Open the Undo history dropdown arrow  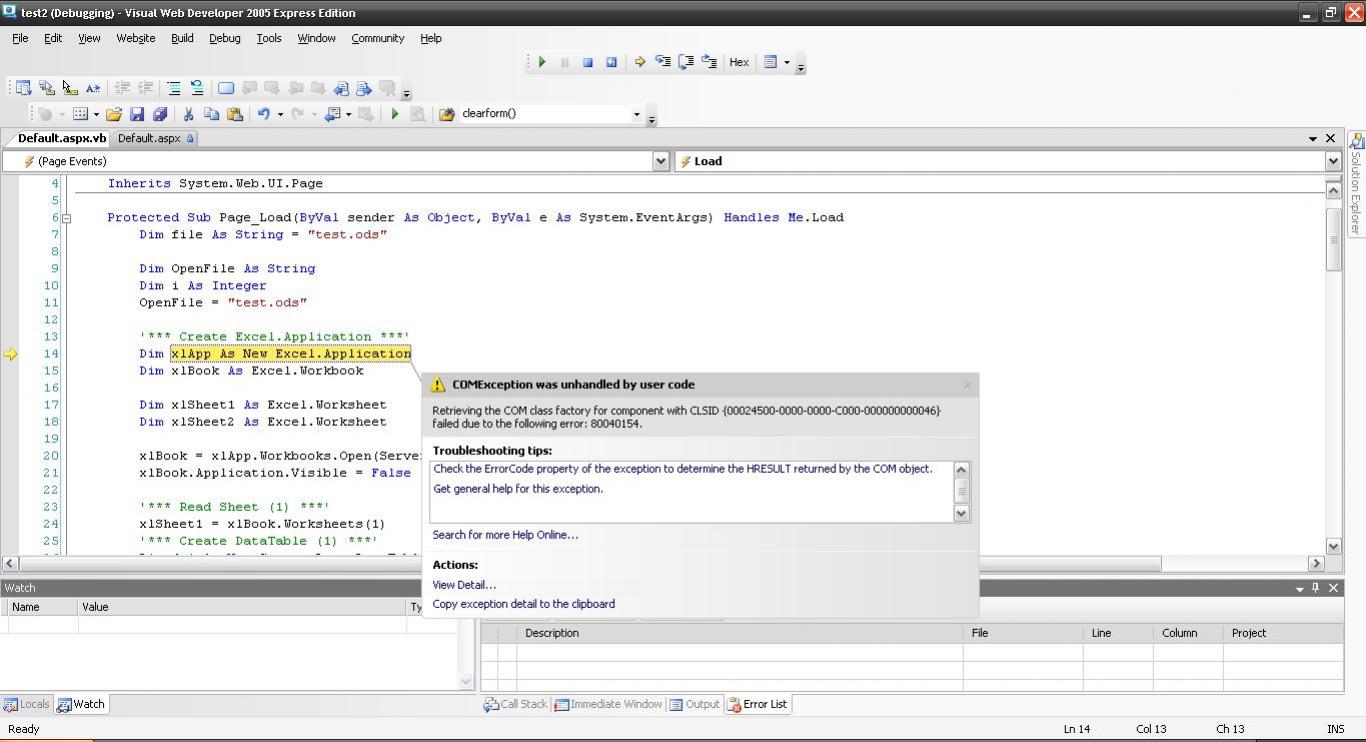pyautogui.click(x=280, y=114)
